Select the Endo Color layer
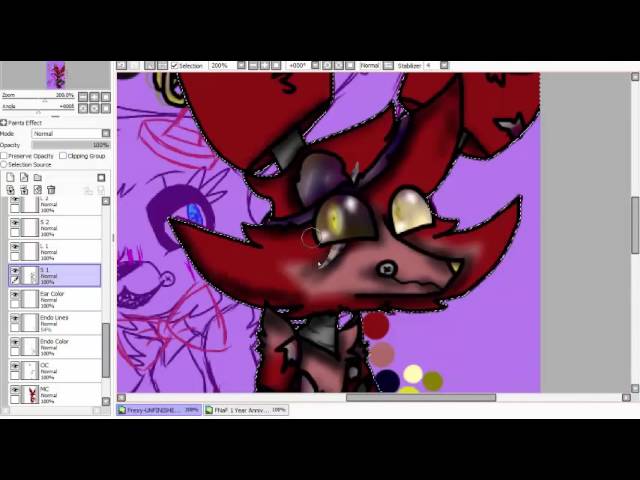Image resolution: width=640 pixels, height=480 pixels. (55, 347)
